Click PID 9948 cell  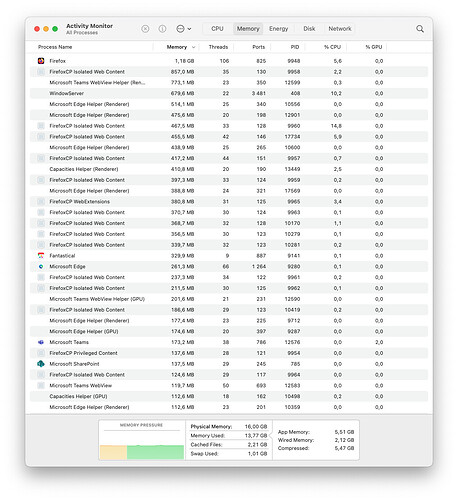294,61
